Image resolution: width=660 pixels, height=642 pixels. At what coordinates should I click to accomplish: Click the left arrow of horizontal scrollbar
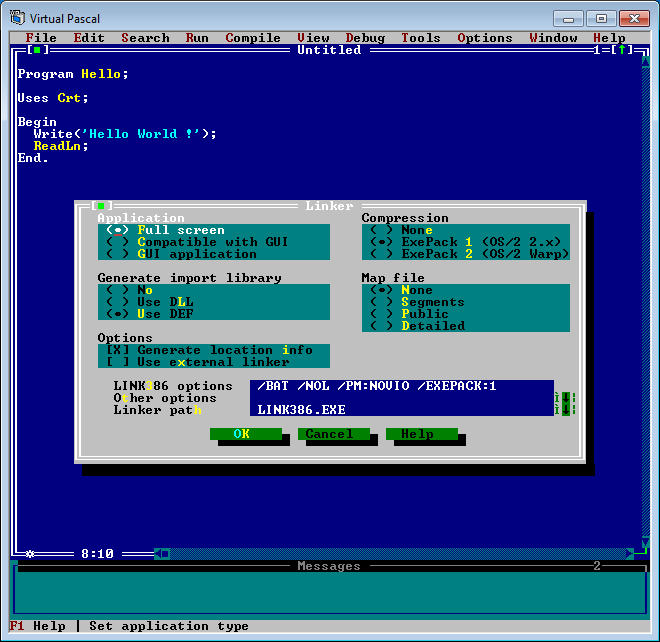coord(164,553)
